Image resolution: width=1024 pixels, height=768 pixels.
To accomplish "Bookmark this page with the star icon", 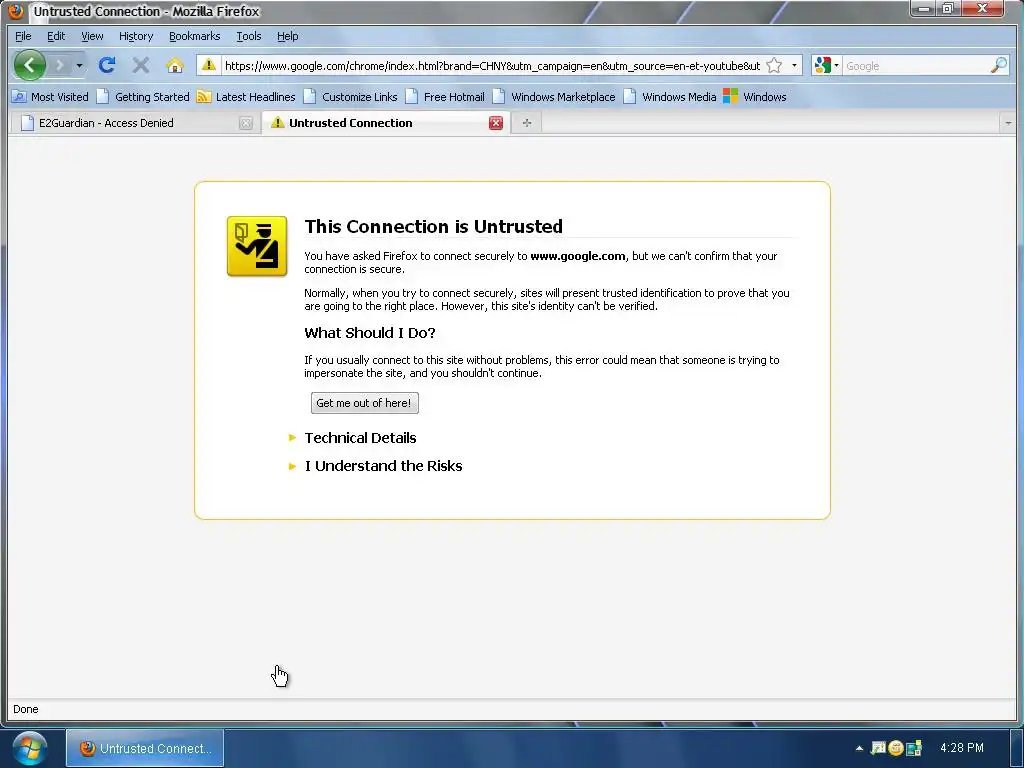I will [x=774, y=65].
